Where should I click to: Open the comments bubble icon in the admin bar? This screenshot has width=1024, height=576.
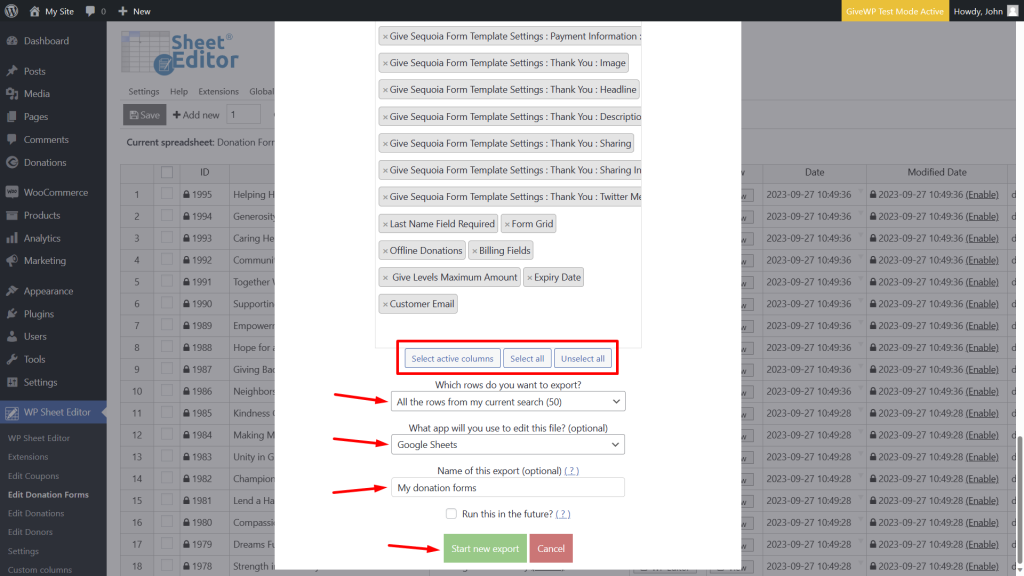coord(90,11)
